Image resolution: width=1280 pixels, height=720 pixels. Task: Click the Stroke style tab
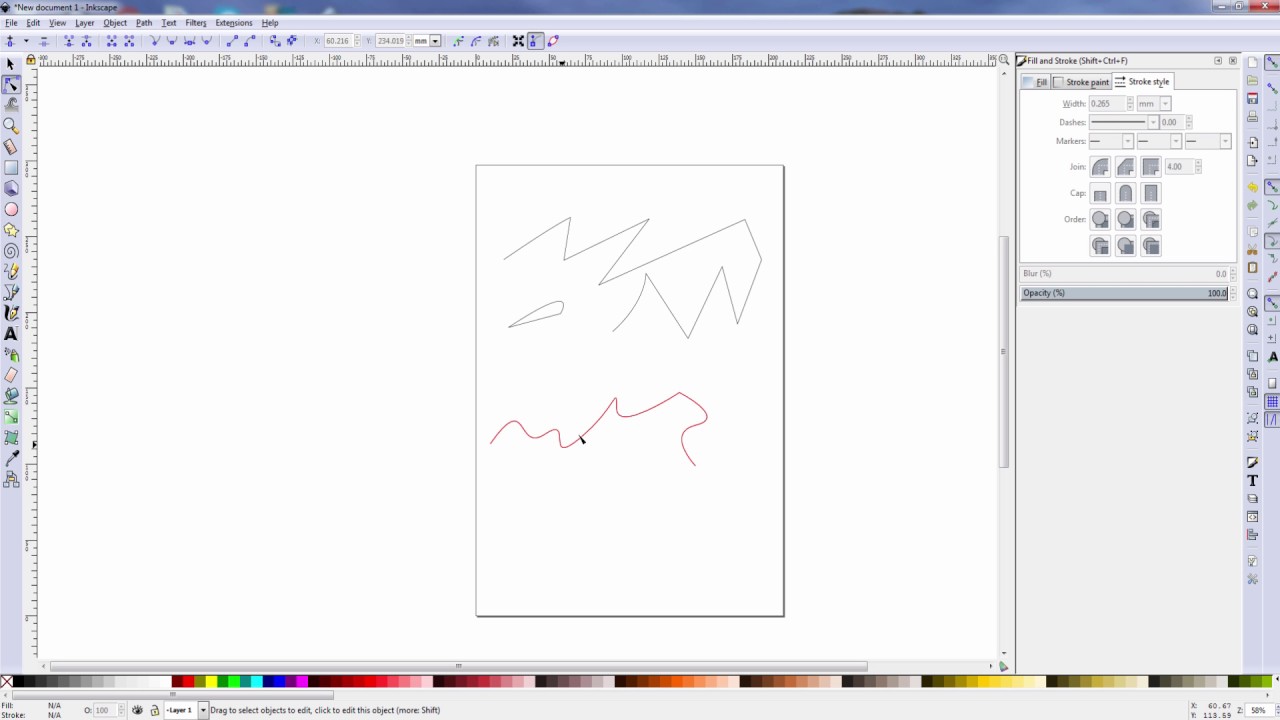point(1143,82)
